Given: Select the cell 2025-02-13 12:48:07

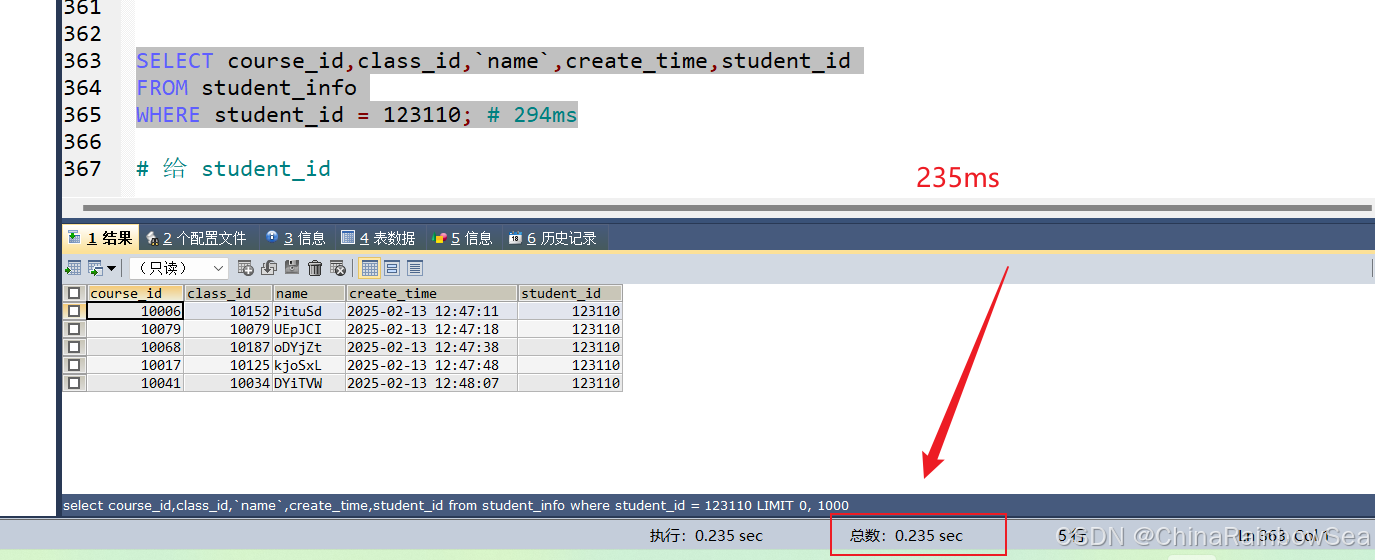Looking at the screenshot, I should (x=432, y=383).
